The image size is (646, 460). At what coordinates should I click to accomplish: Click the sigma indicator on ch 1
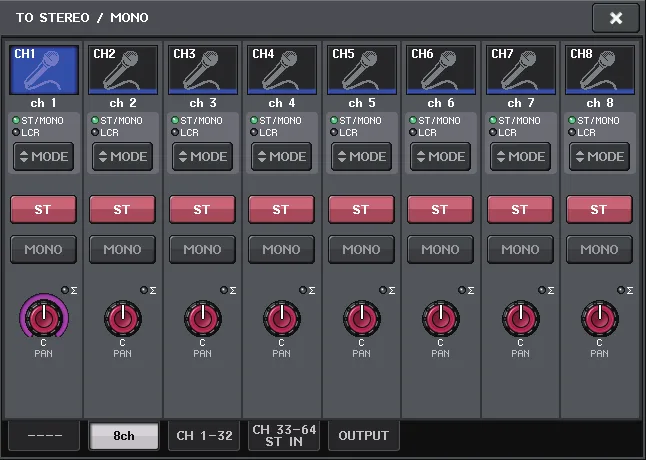point(69,290)
